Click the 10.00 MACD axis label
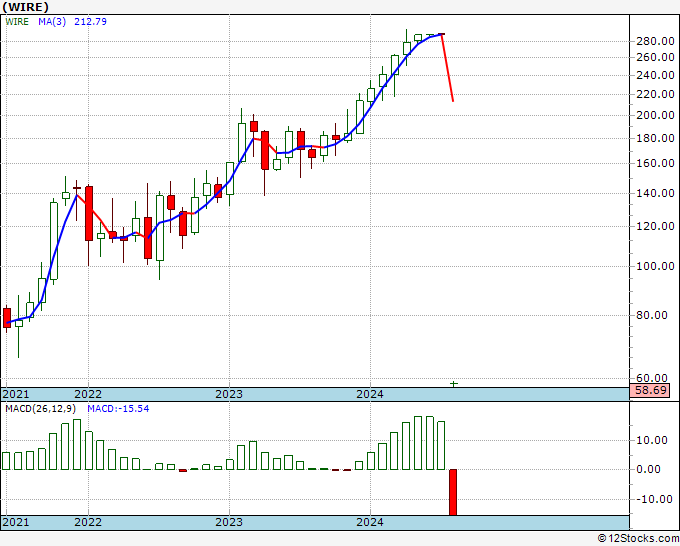 tap(652, 441)
